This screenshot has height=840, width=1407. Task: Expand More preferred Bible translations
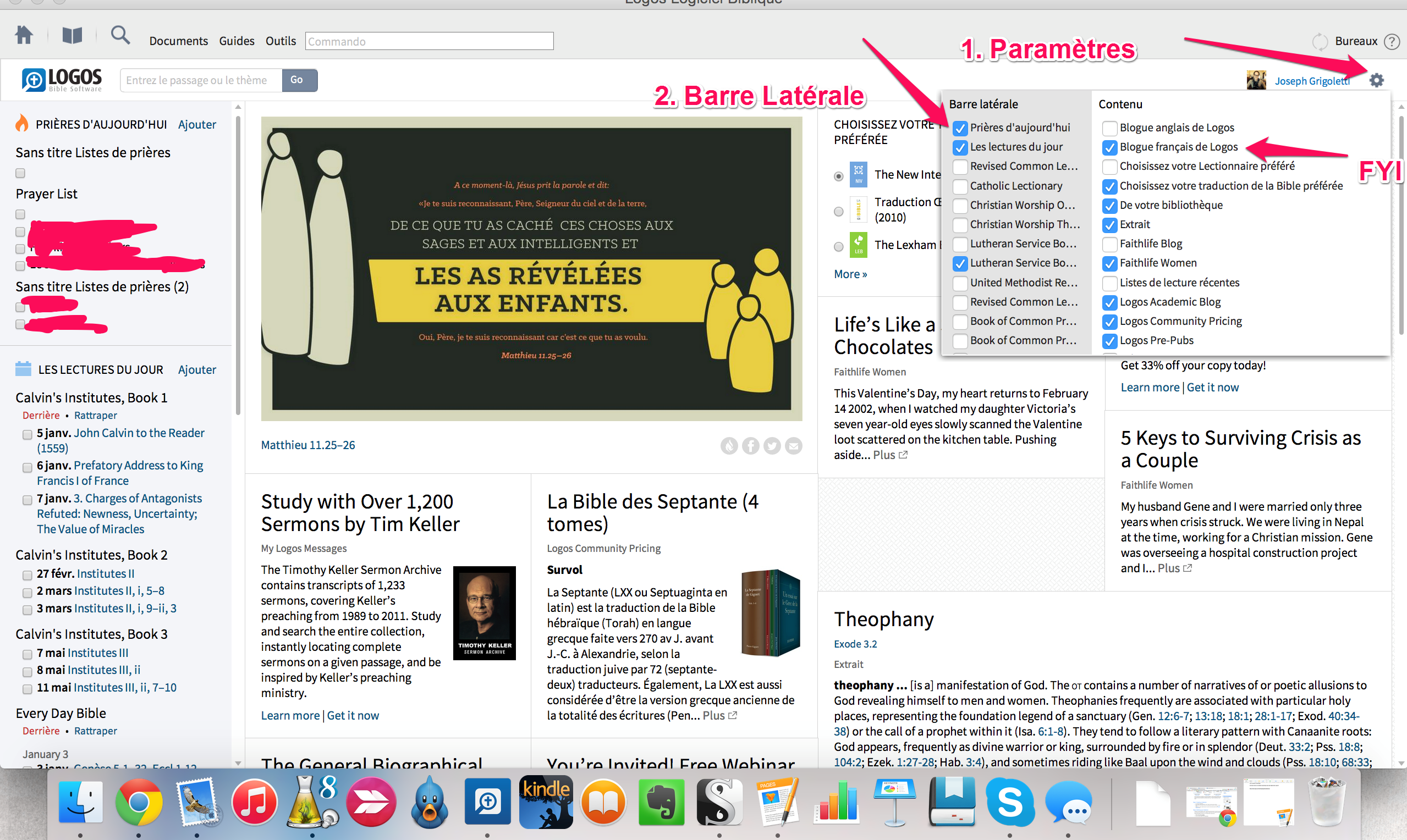850,274
